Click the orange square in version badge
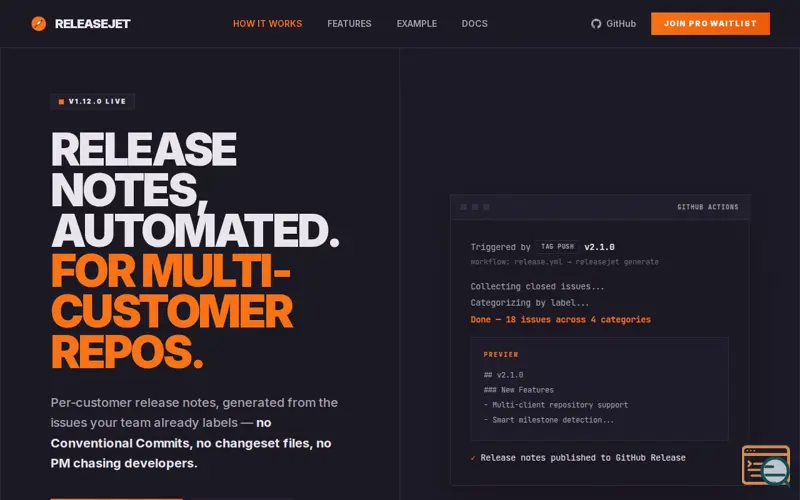 [61, 102]
